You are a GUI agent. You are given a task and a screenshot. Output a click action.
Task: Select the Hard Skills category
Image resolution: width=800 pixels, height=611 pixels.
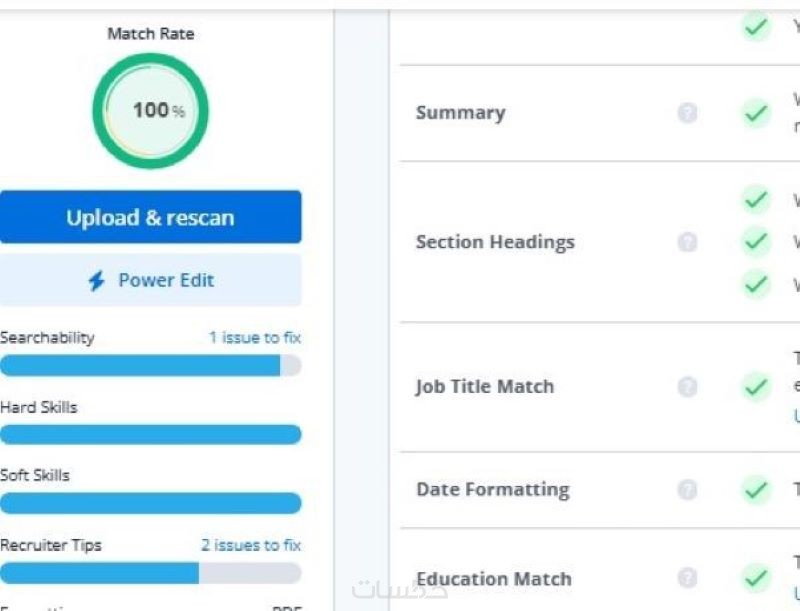pos(39,408)
